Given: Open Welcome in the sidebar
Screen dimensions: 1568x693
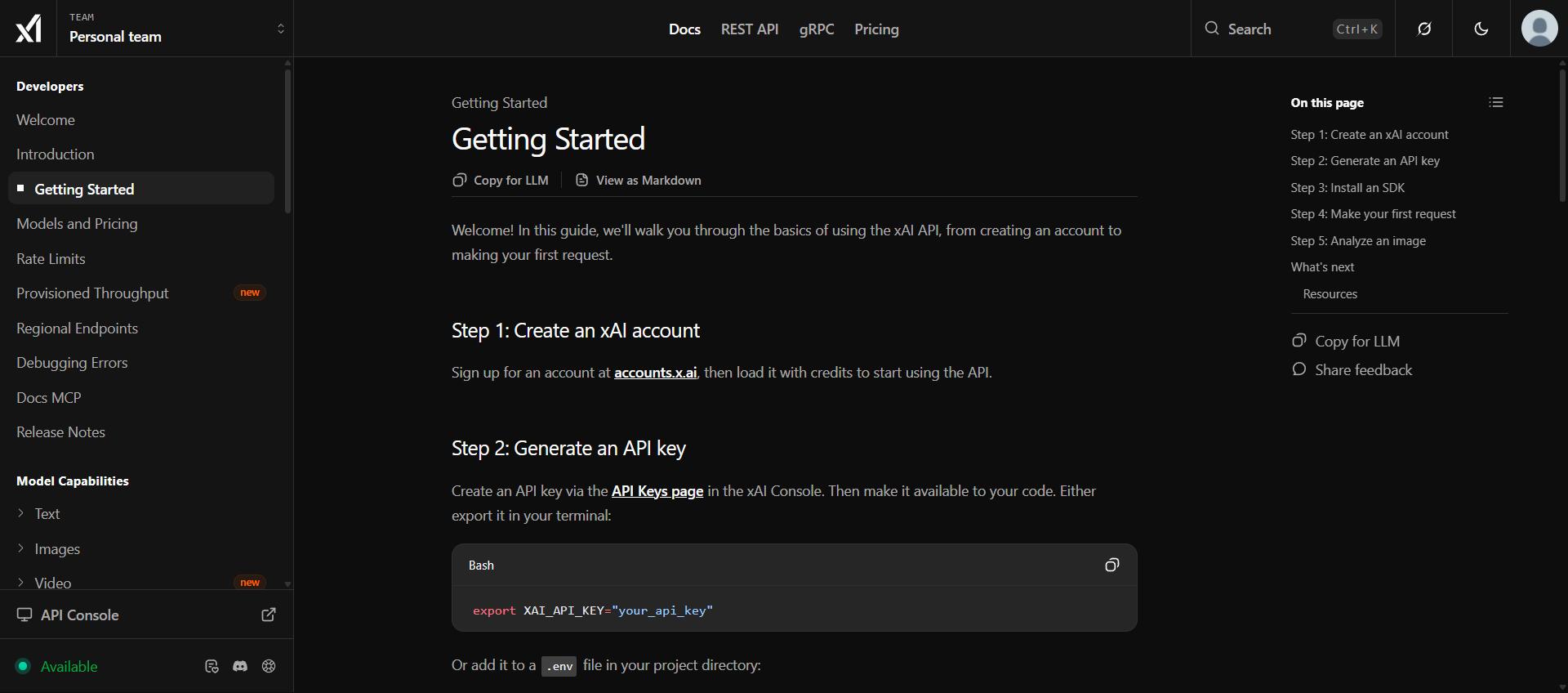Looking at the screenshot, I should click(46, 120).
